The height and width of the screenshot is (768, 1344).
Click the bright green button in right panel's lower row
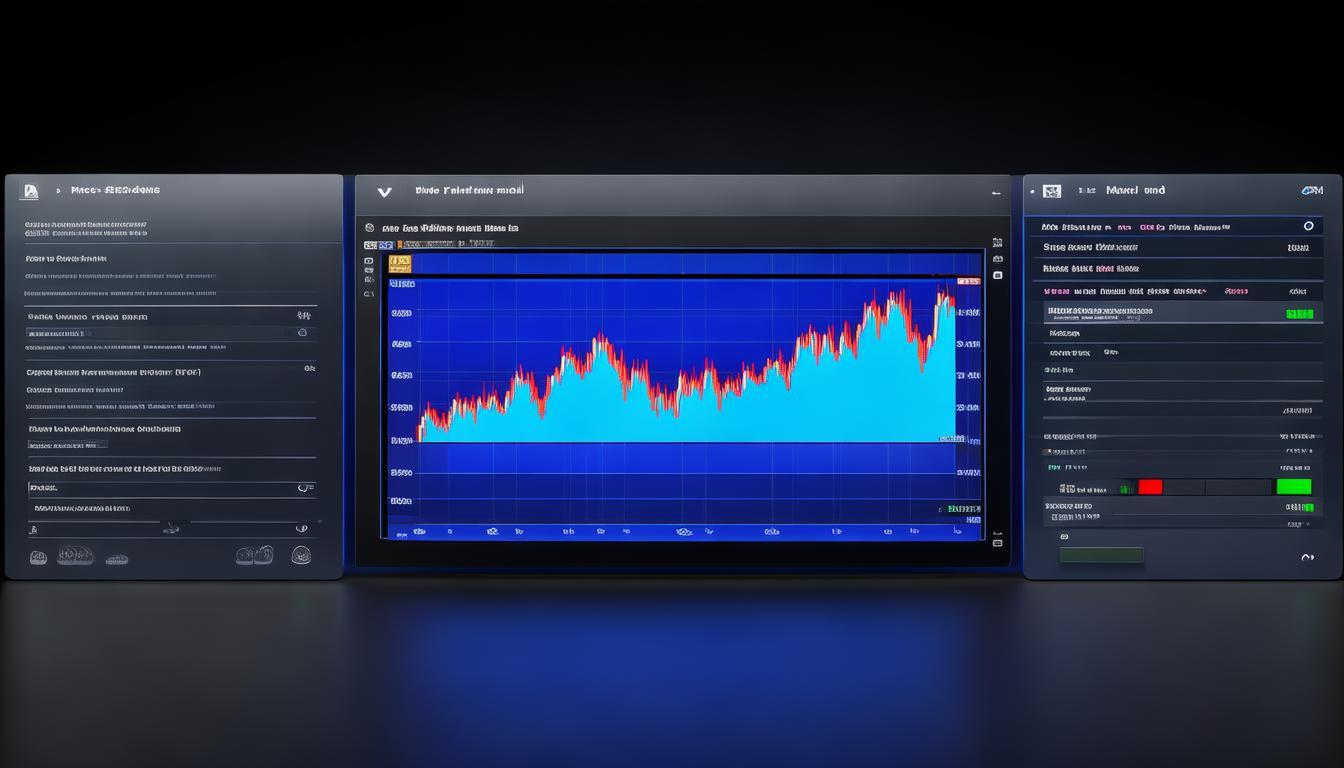(1294, 487)
